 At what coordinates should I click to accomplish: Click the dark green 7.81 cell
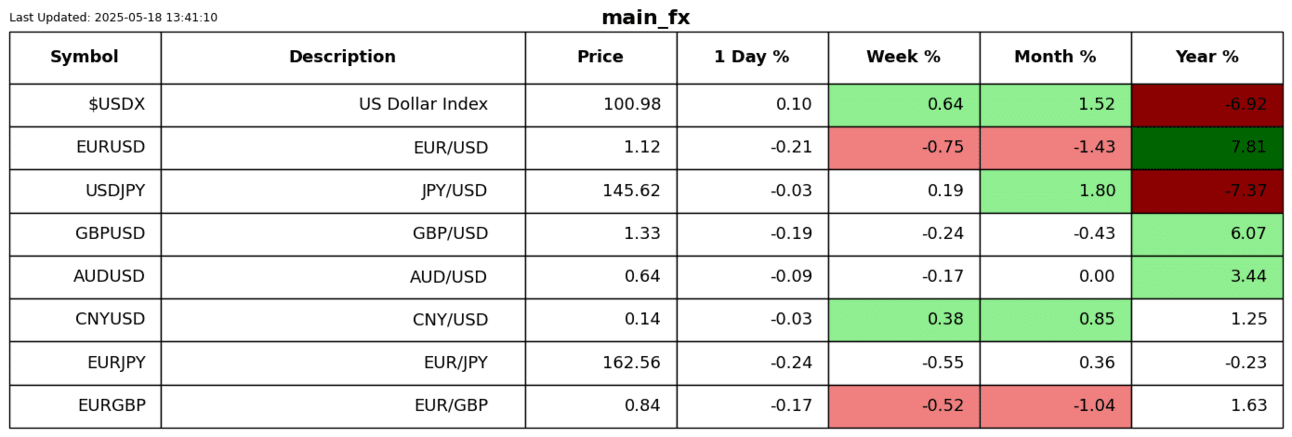coord(1207,147)
